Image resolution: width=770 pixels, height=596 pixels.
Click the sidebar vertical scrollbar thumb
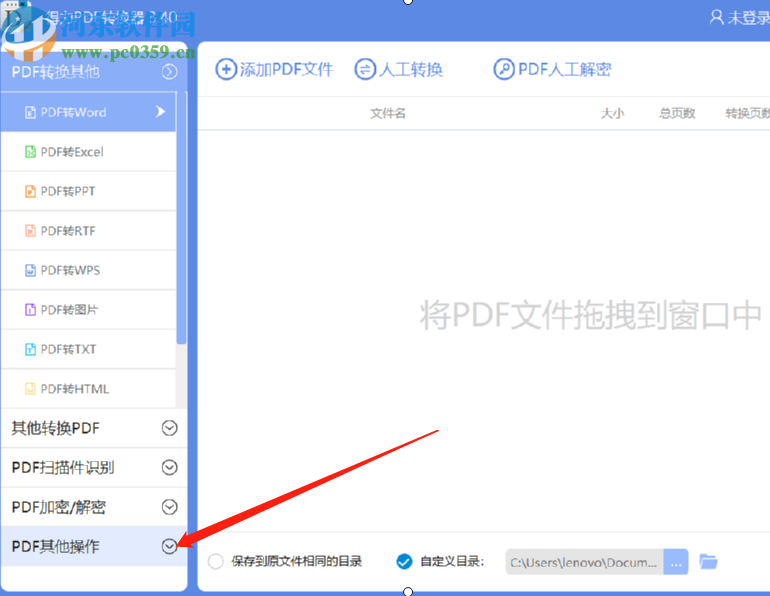pos(181,218)
